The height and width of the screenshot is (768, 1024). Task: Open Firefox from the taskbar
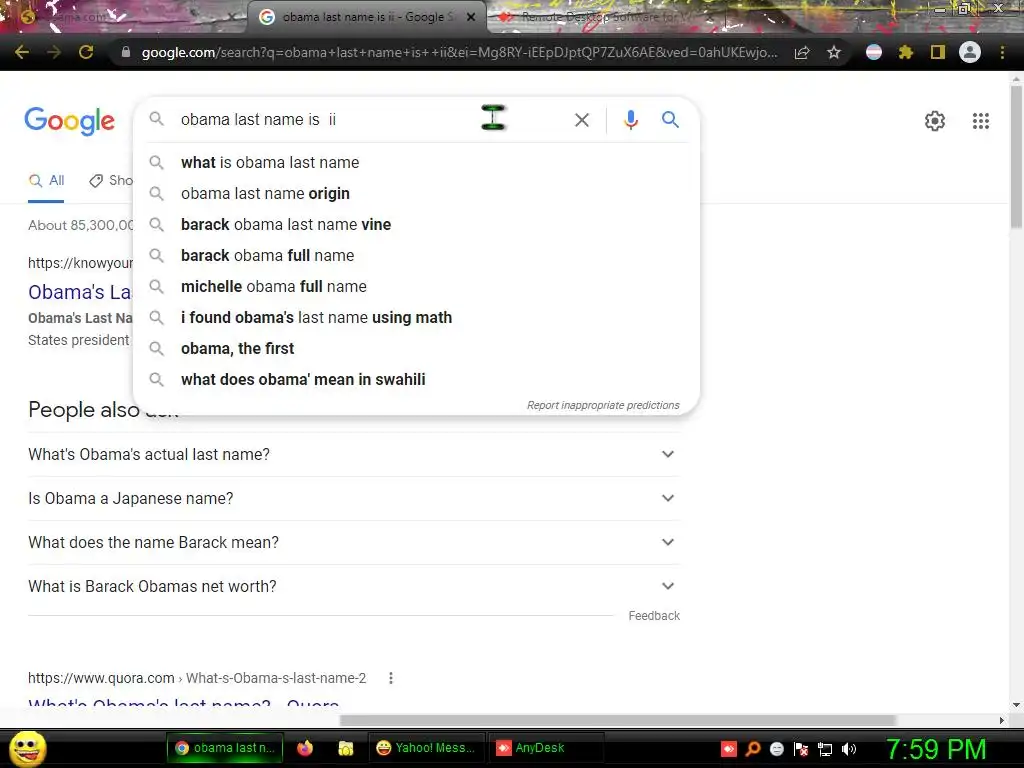pos(305,748)
